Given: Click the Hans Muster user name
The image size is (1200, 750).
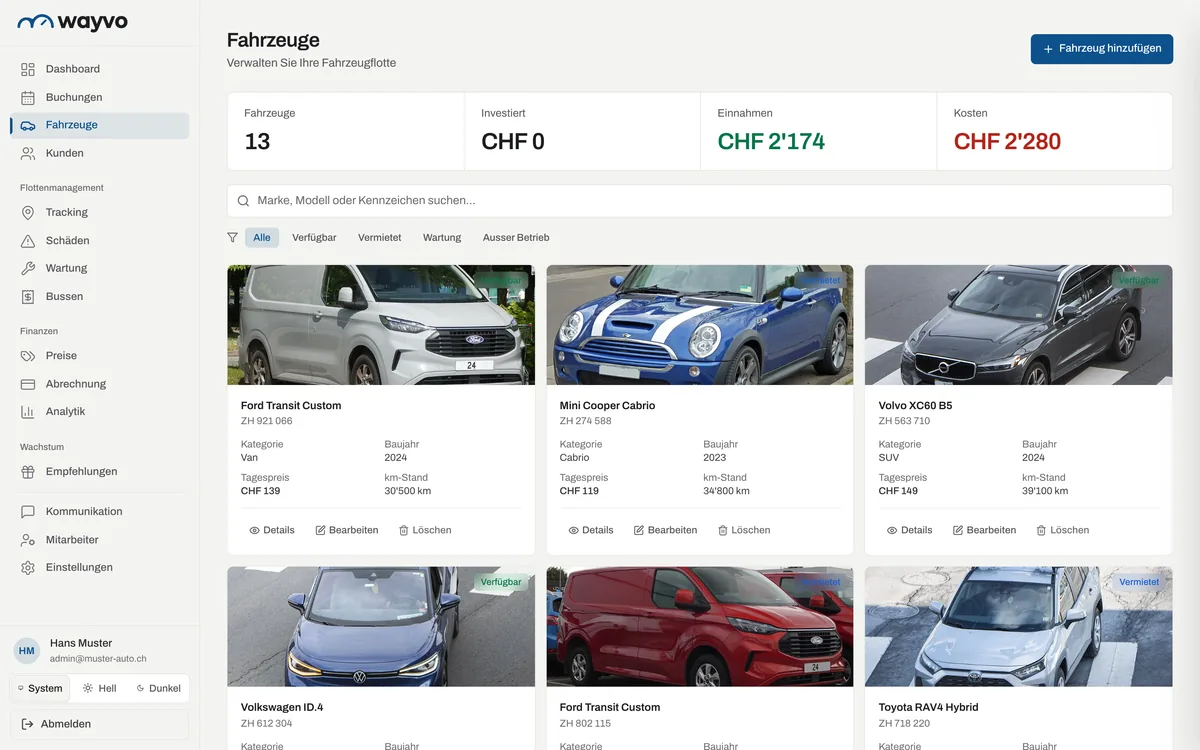Looking at the screenshot, I should pos(81,643).
